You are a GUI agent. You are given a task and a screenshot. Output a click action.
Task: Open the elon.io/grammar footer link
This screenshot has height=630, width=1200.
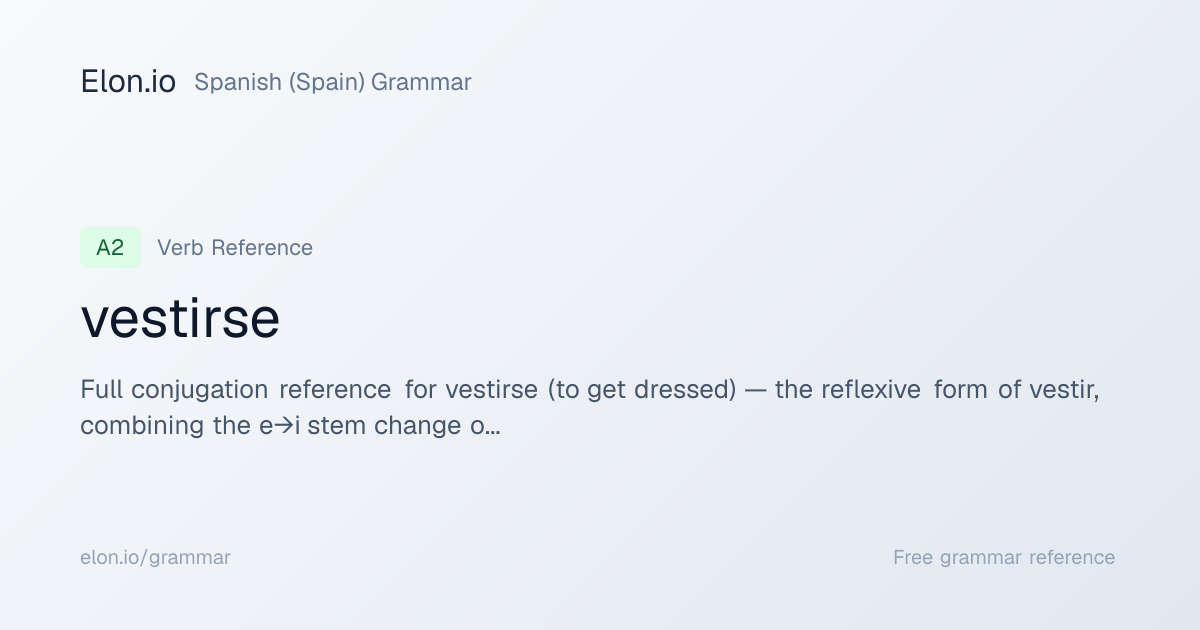click(x=155, y=558)
